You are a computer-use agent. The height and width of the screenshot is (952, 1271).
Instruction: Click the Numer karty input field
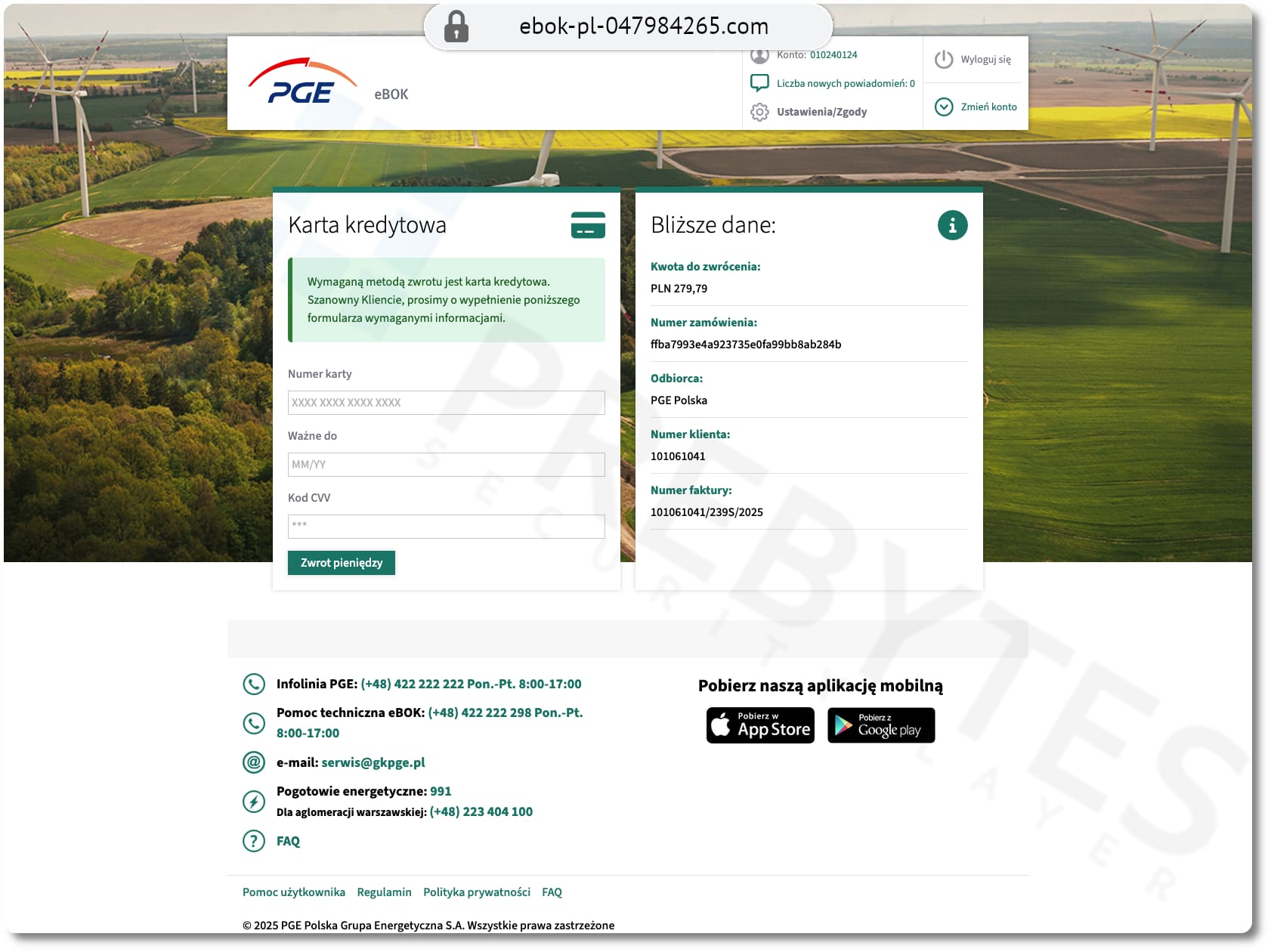[x=446, y=403]
